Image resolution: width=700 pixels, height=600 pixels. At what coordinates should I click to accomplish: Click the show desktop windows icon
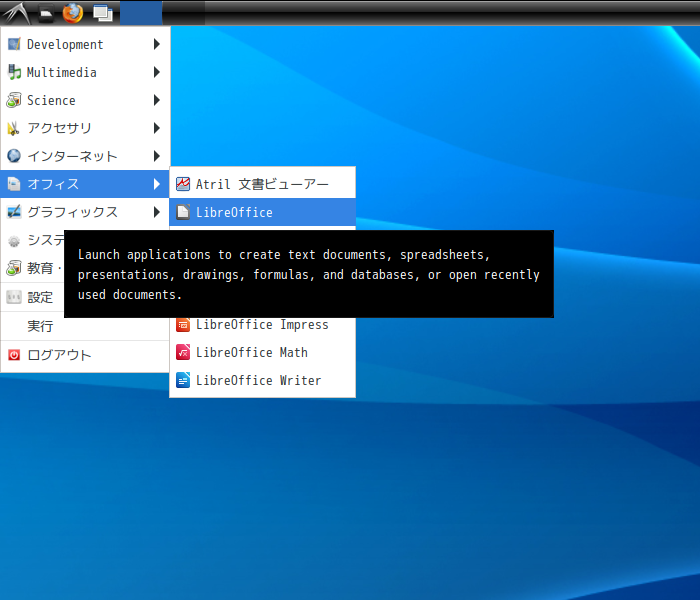[103, 13]
